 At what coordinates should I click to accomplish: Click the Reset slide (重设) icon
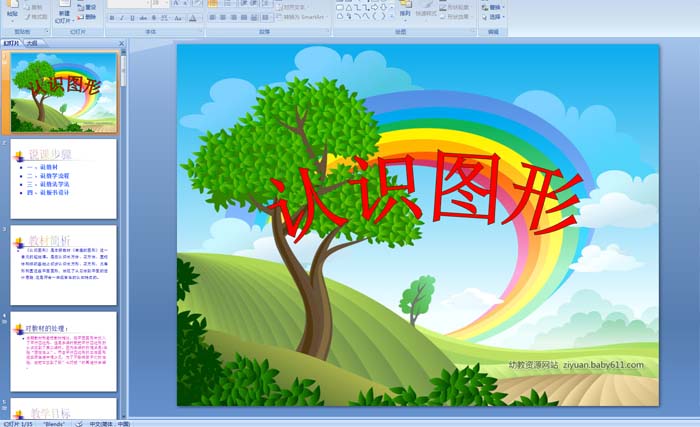pos(87,7)
